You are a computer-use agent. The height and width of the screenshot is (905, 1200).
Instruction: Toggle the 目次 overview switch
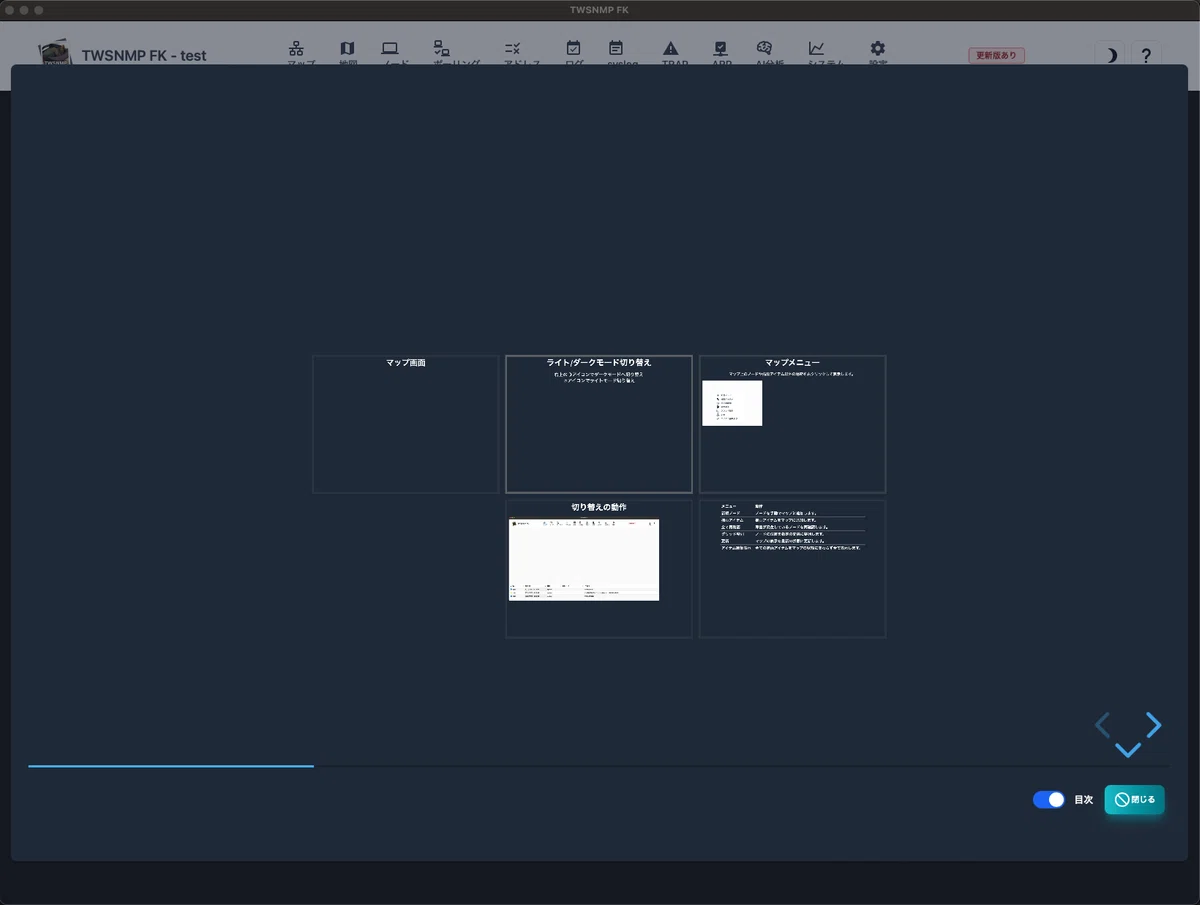point(1049,800)
